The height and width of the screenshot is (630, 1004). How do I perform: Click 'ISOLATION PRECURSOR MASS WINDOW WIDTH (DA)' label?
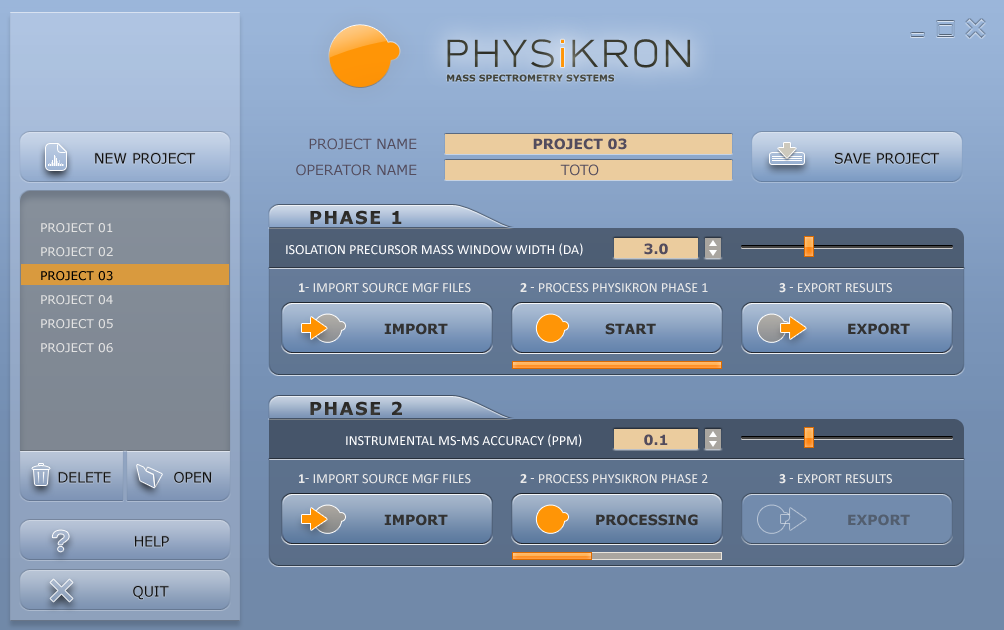pos(434,250)
